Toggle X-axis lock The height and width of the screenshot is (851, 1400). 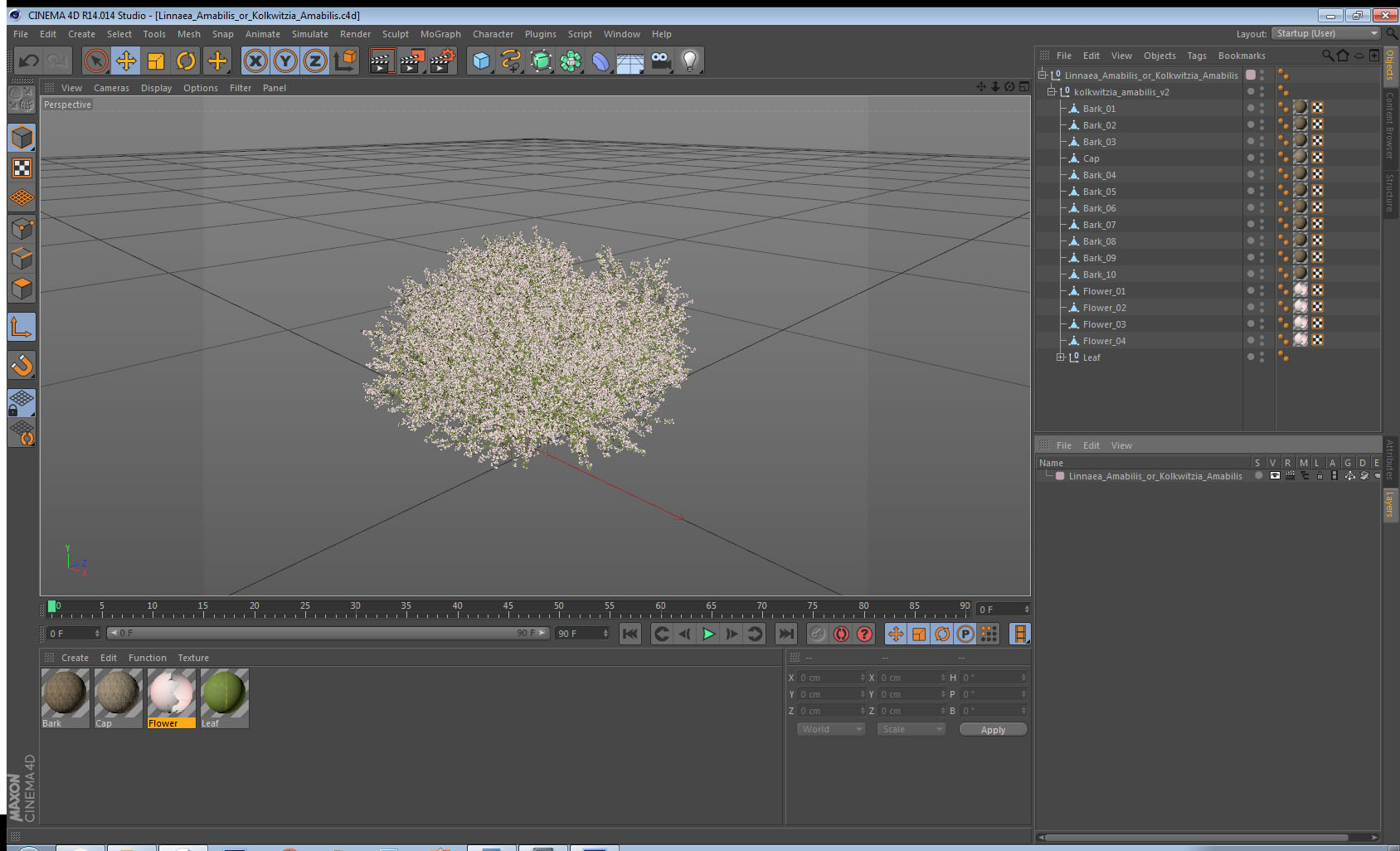[255, 61]
